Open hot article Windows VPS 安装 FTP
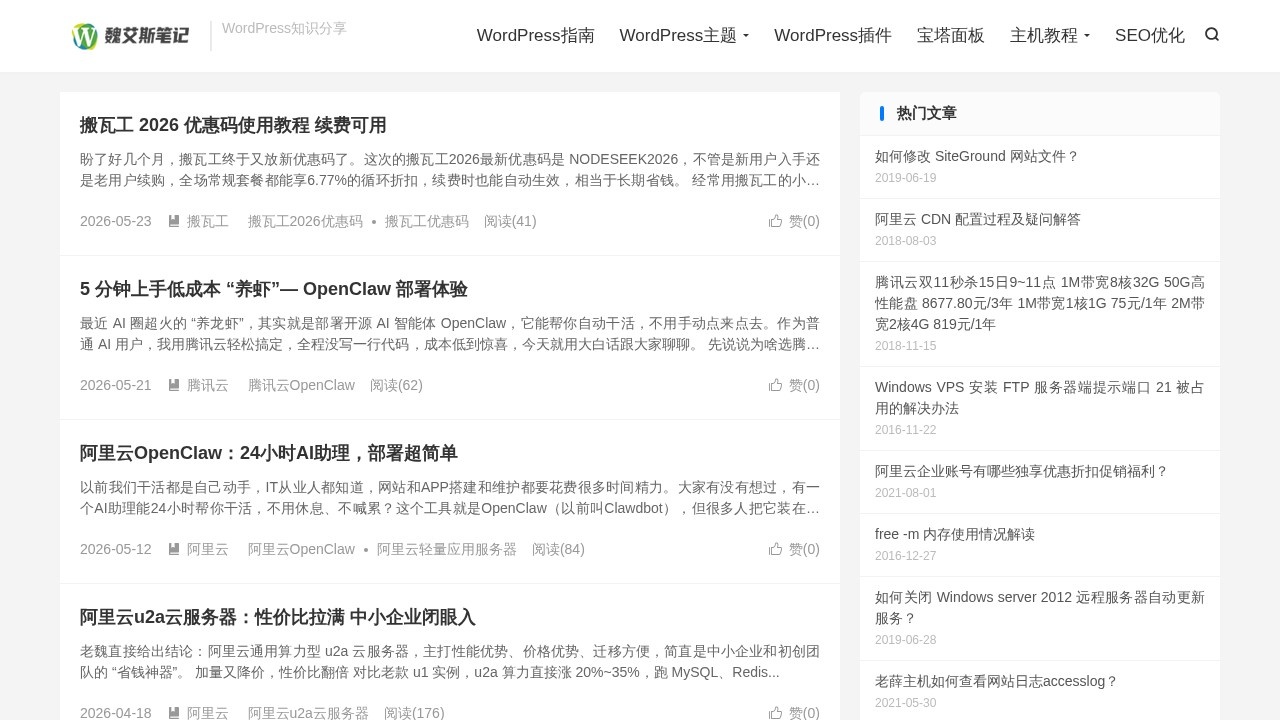The height and width of the screenshot is (720, 1280). [x=1040, y=397]
